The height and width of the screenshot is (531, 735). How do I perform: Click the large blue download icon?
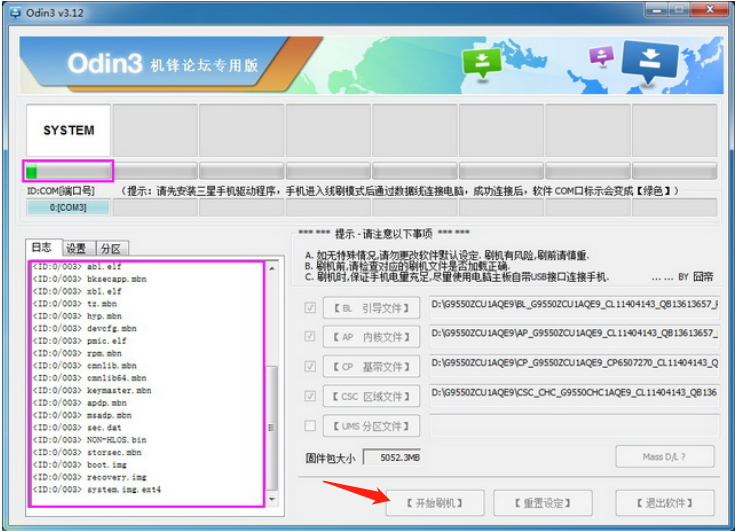pyautogui.click(x=650, y=61)
